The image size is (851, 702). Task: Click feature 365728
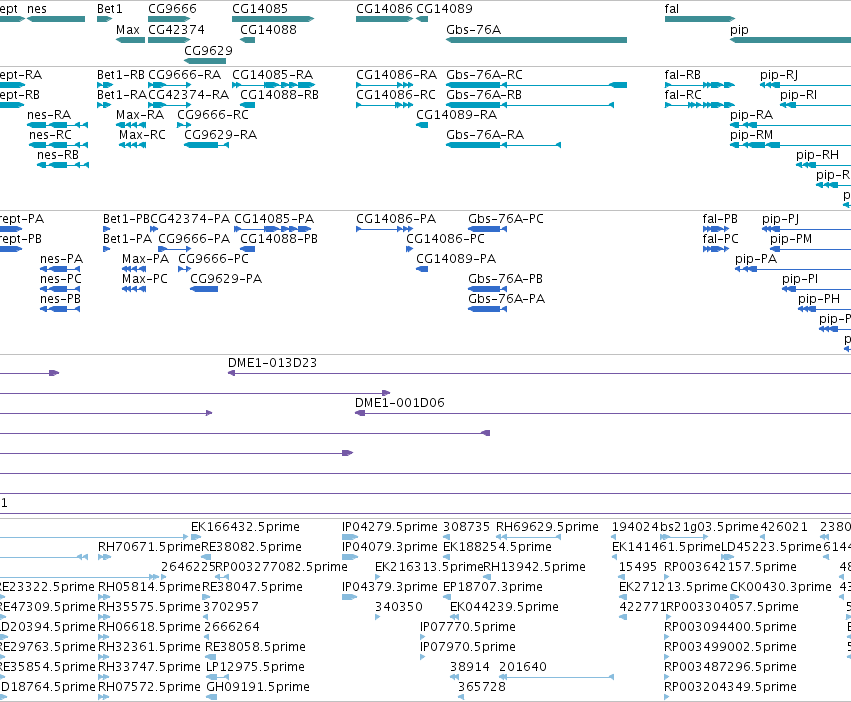(x=481, y=687)
